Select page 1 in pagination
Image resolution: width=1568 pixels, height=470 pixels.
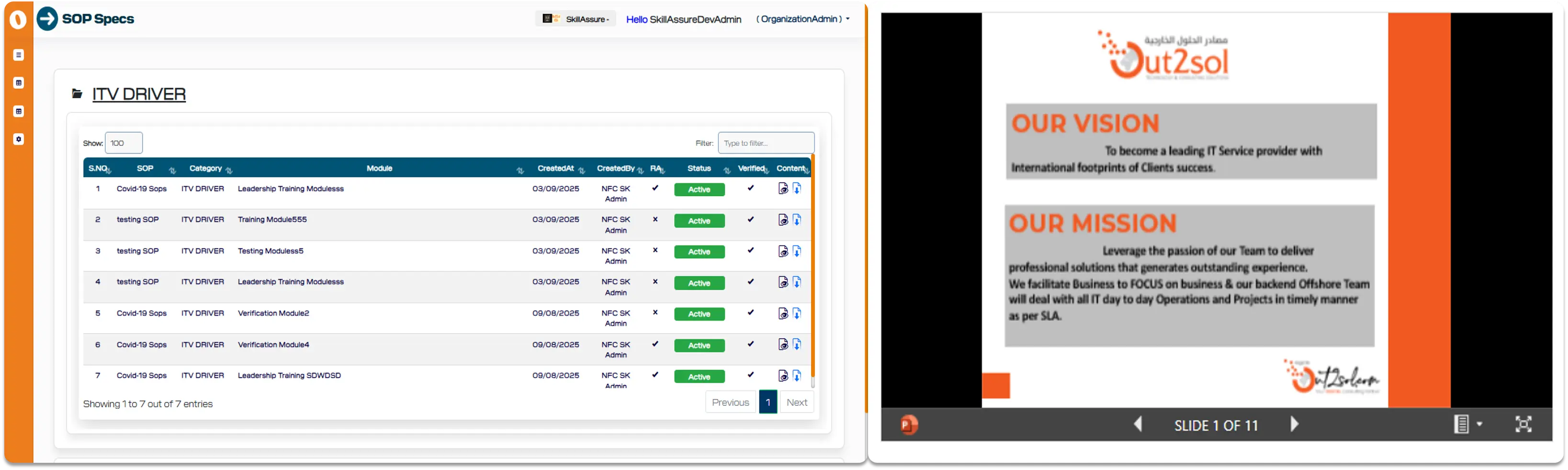(x=768, y=403)
